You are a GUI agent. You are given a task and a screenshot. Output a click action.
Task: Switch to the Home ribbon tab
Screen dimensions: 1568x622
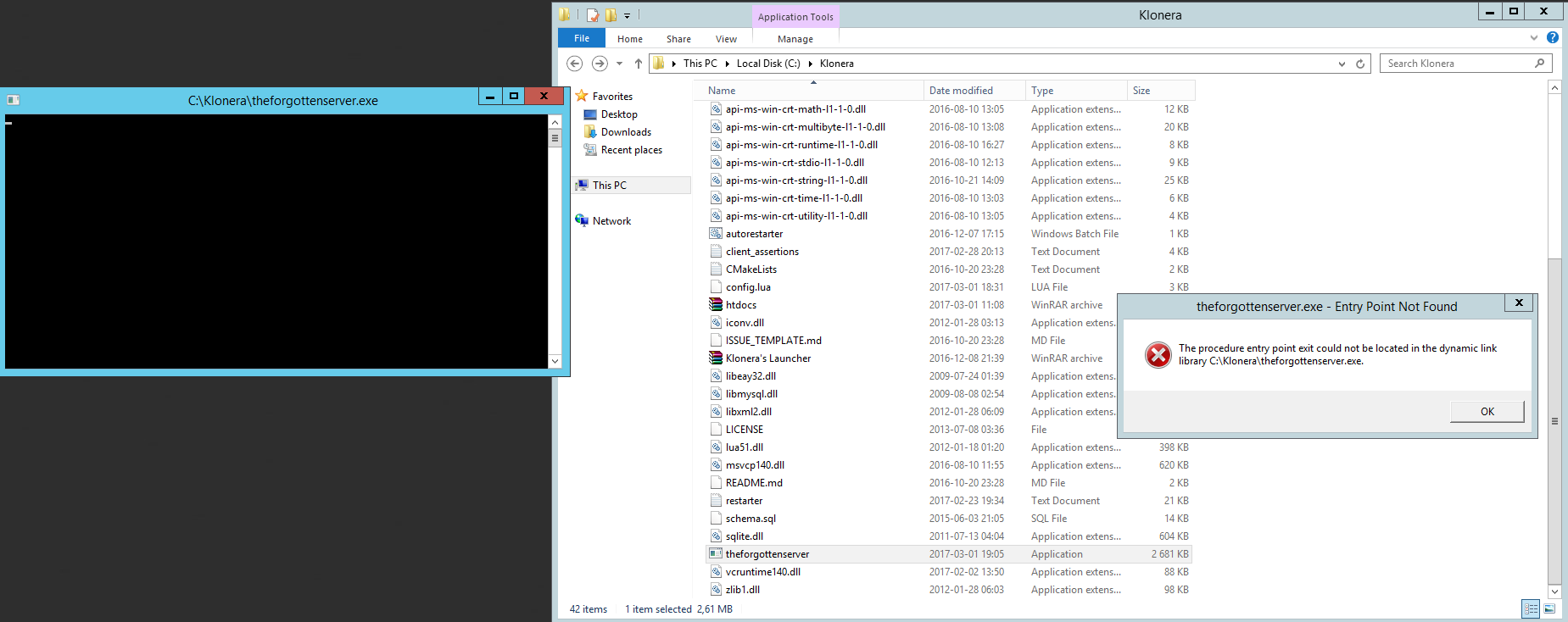pyautogui.click(x=629, y=39)
